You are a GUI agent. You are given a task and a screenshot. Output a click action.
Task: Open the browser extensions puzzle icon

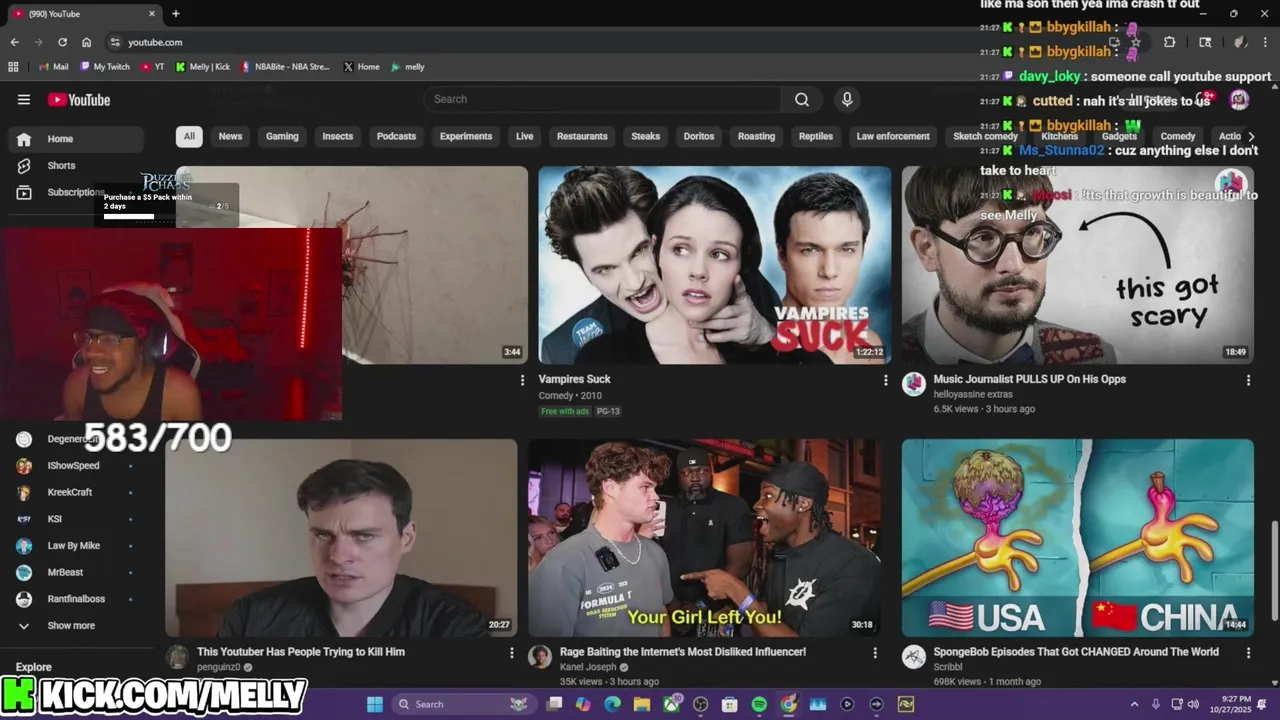point(1169,42)
